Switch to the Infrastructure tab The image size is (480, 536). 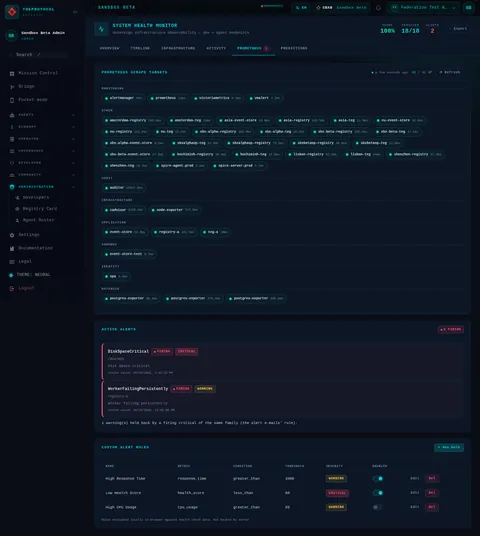click(178, 48)
